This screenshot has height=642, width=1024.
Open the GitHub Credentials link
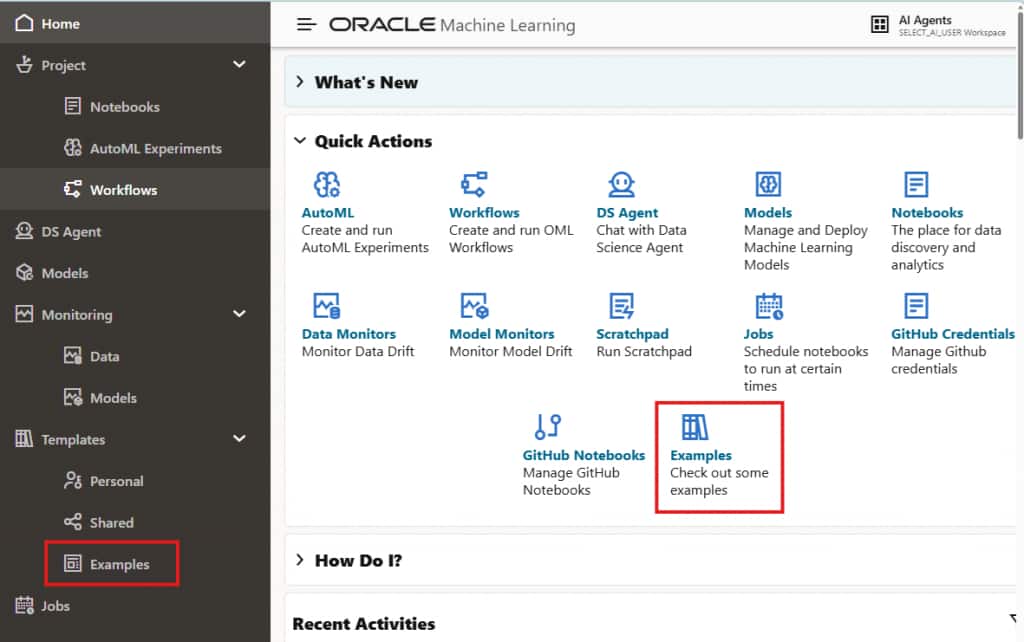[952, 334]
